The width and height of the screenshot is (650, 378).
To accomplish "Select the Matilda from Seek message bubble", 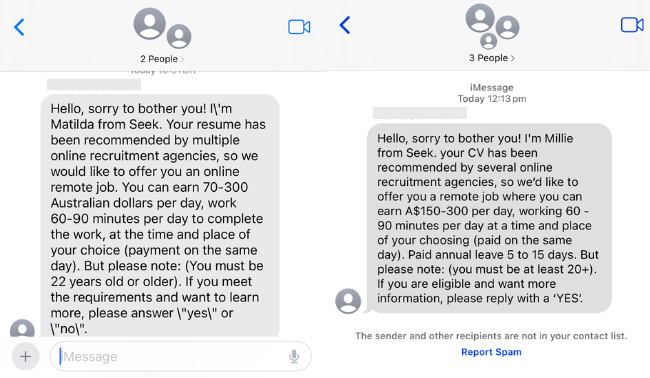I will tap(160, 216).
